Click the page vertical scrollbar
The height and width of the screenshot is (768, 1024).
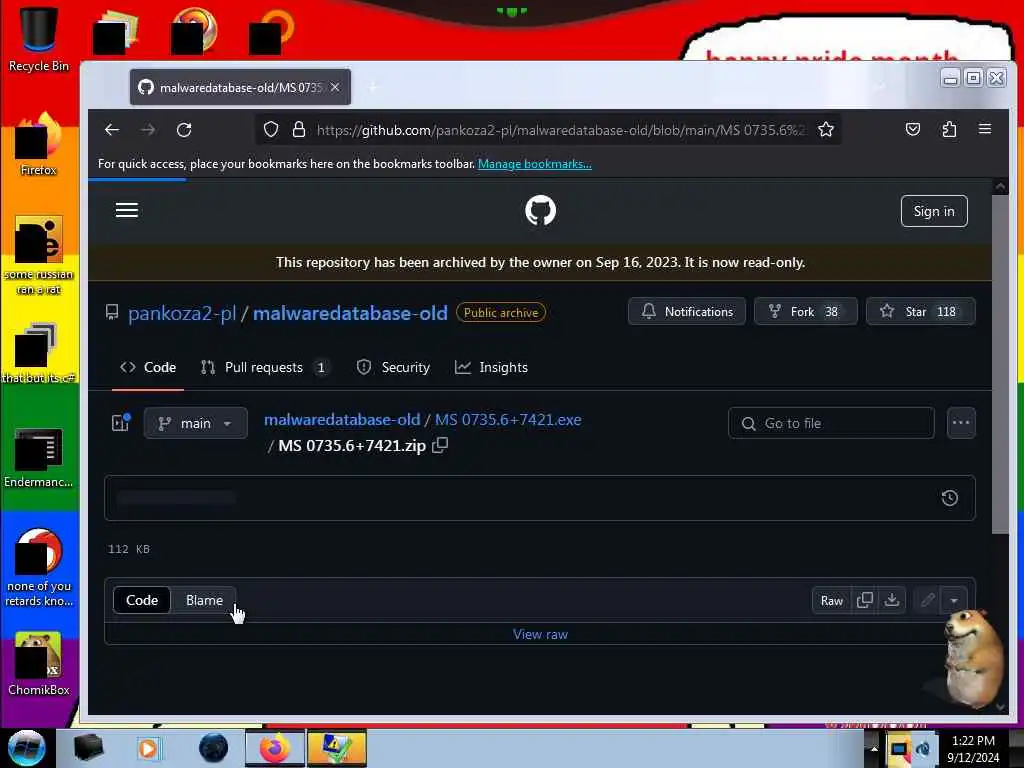point(1000,364)
